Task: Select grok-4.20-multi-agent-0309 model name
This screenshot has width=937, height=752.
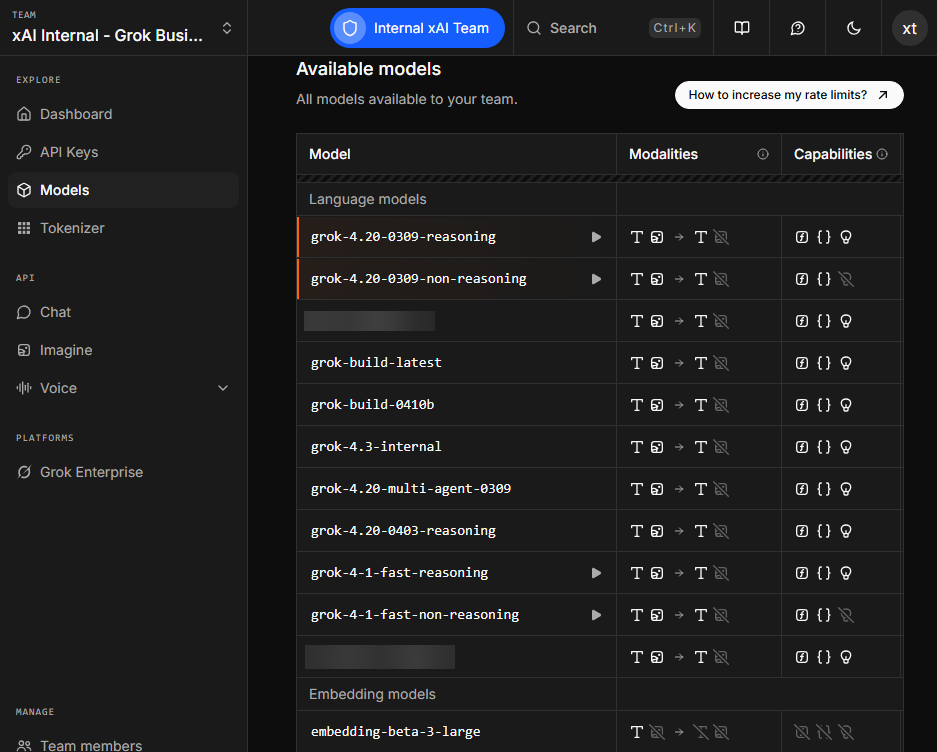Action: point(411,488)
